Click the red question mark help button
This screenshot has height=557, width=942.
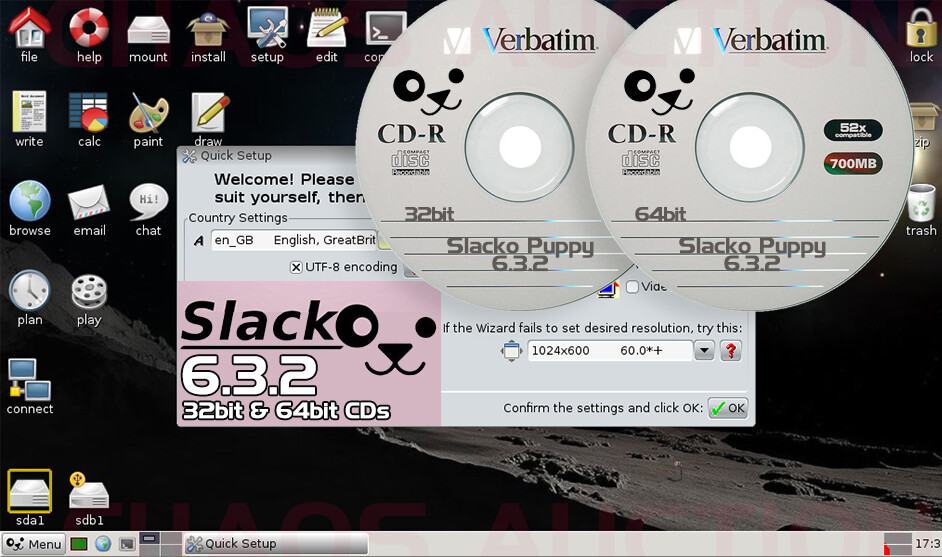(731, 350)
